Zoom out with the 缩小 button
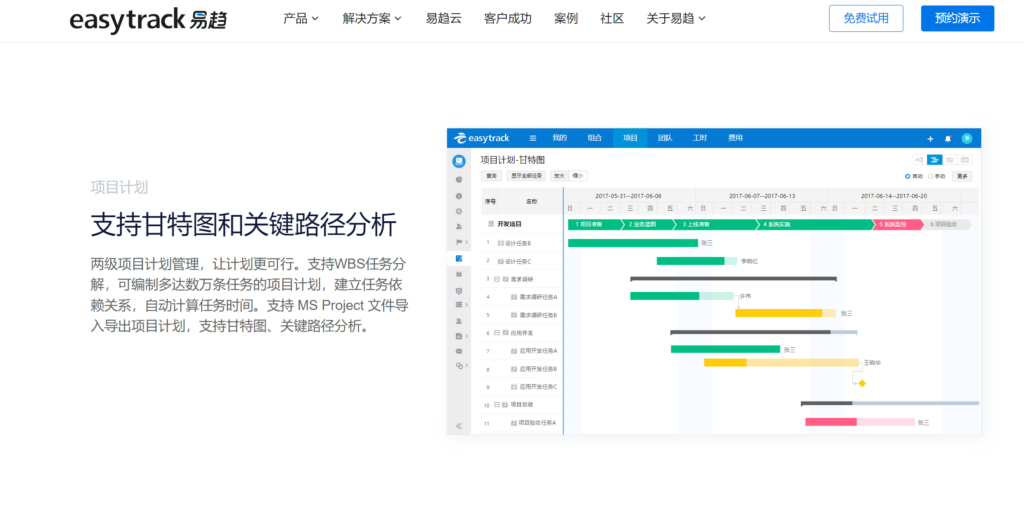This screenshot has height=508, width=1024. point(578,176)
